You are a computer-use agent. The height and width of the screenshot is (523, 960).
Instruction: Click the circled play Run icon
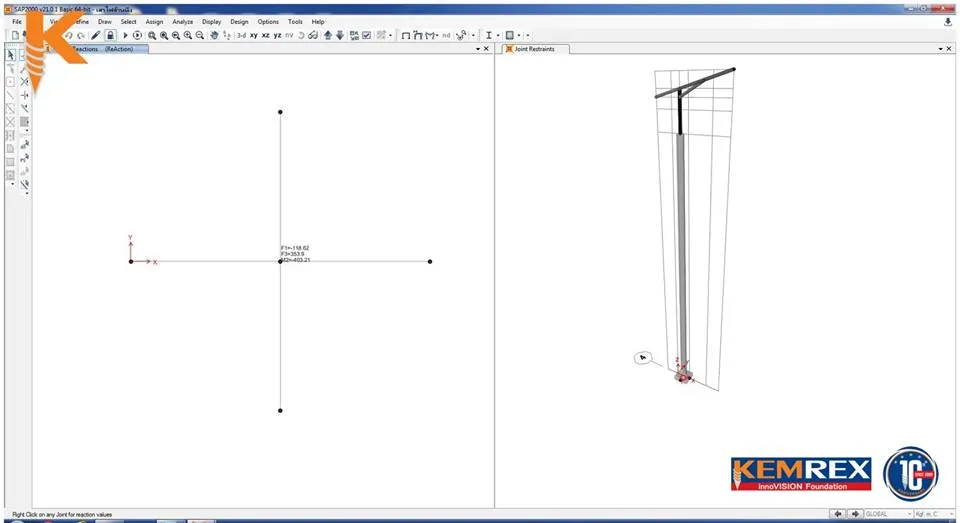click(137, 36)
